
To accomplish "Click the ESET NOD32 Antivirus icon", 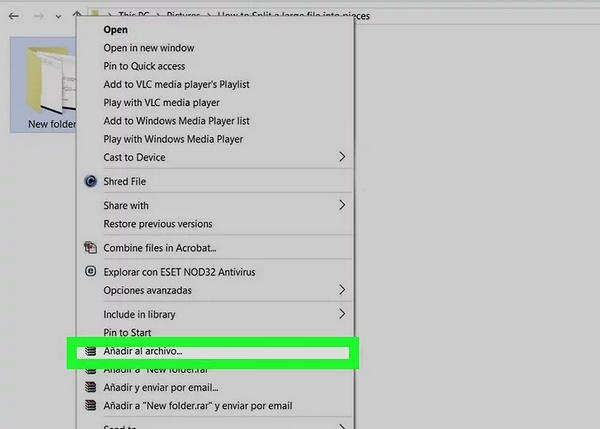I will (x=91, y=271).
